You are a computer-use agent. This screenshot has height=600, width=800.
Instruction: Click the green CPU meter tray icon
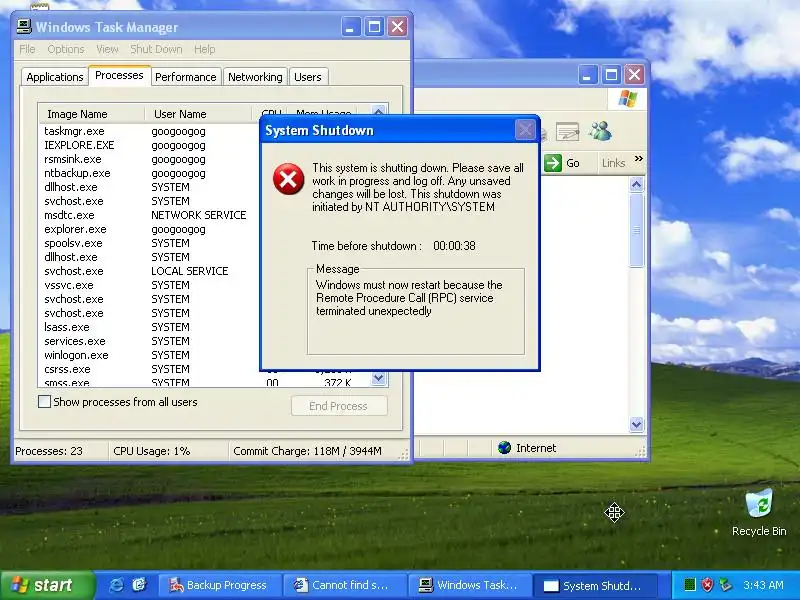tap(689, 585)
